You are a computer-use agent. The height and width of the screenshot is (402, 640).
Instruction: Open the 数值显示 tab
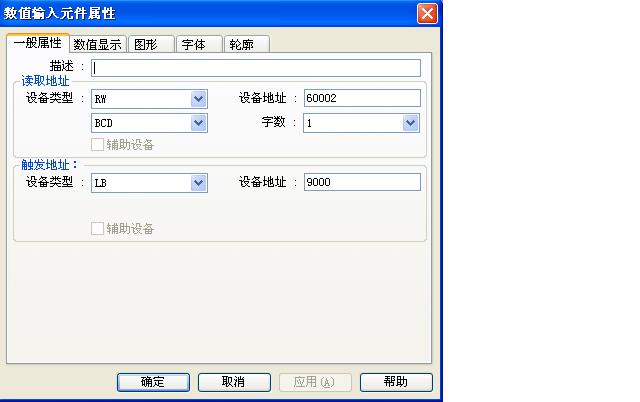coord(98,44)
